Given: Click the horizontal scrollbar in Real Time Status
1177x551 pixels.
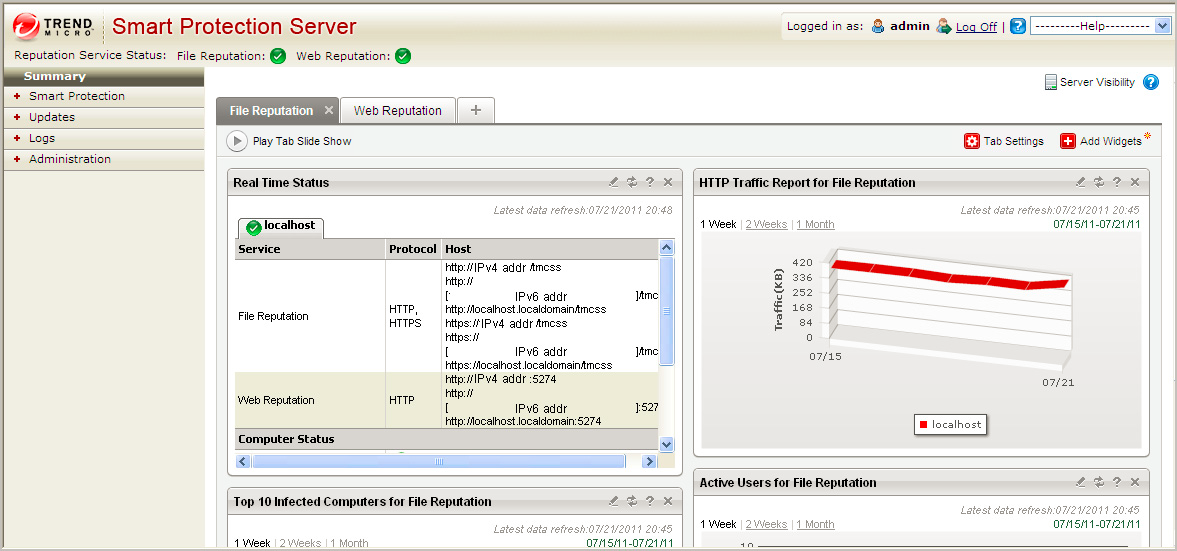Looking at the screenshot, I should click(438, 462).
